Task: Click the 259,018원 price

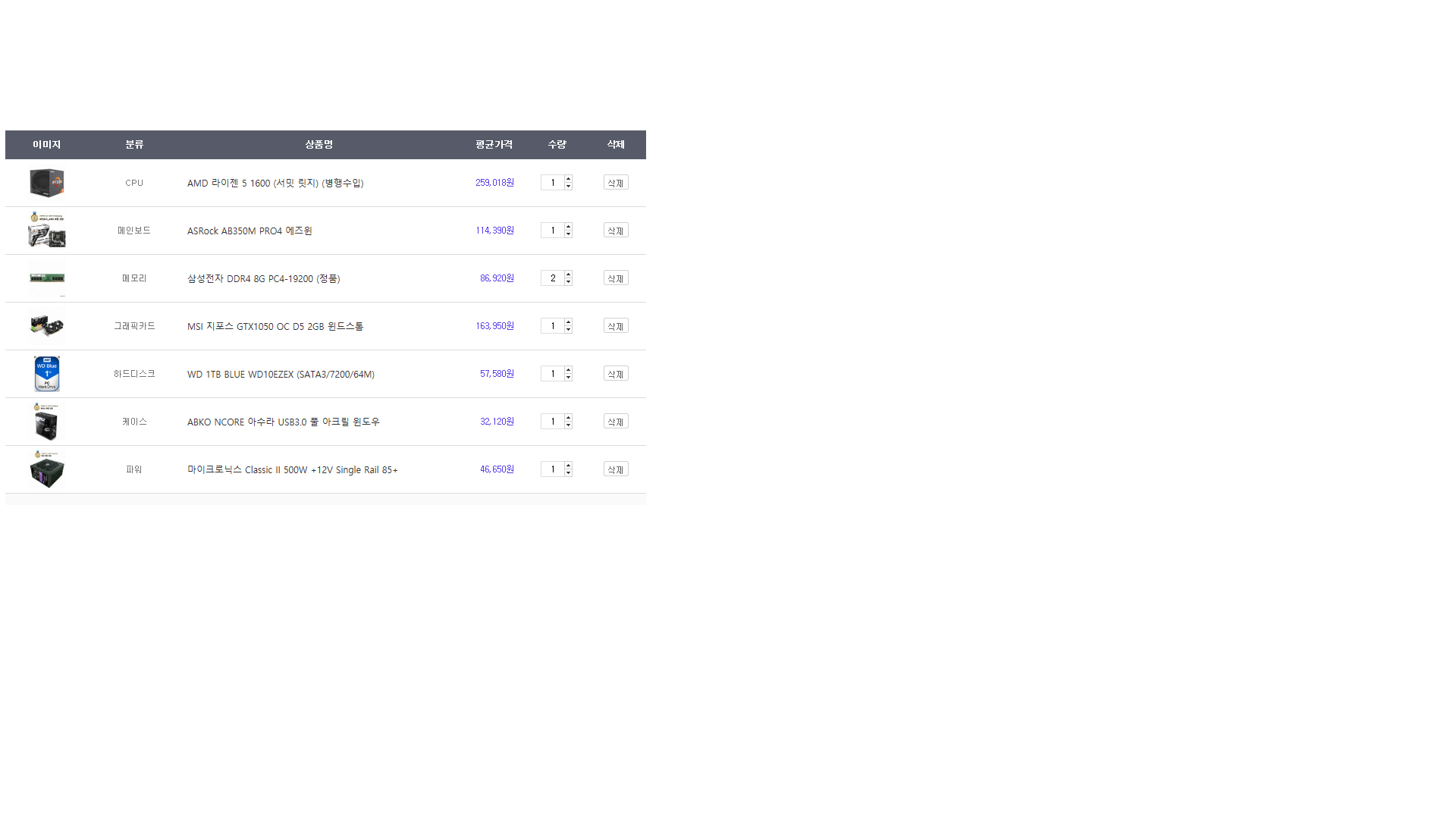Action: click(x=494, y=183)
